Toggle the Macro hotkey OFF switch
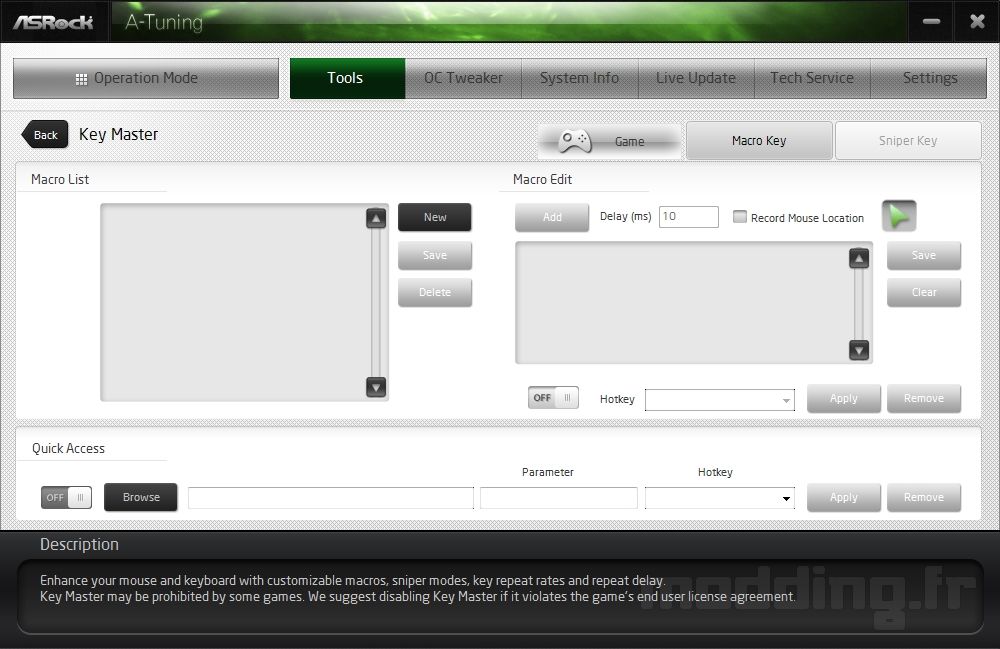The image size is (1000, 649). (553, 398)
